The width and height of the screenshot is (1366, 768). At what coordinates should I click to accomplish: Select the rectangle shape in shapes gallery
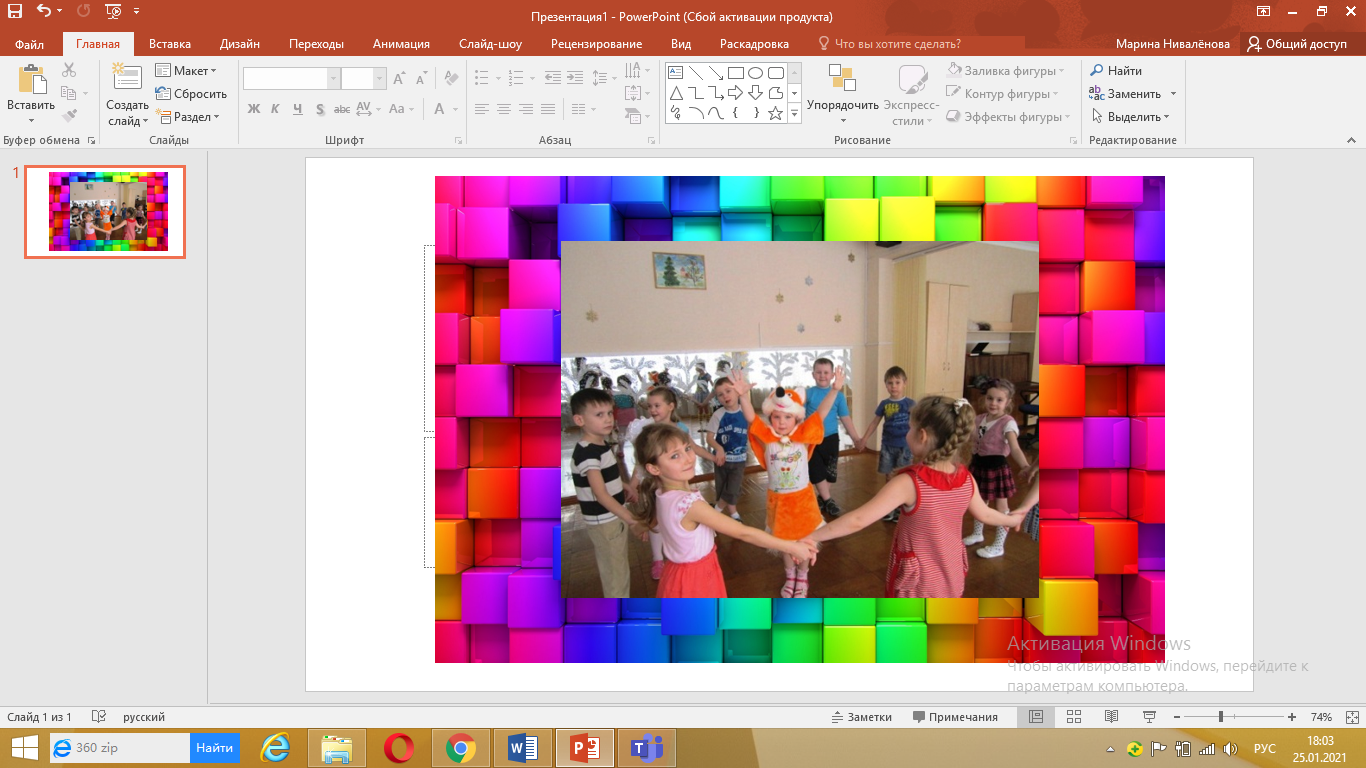[735, 72]
